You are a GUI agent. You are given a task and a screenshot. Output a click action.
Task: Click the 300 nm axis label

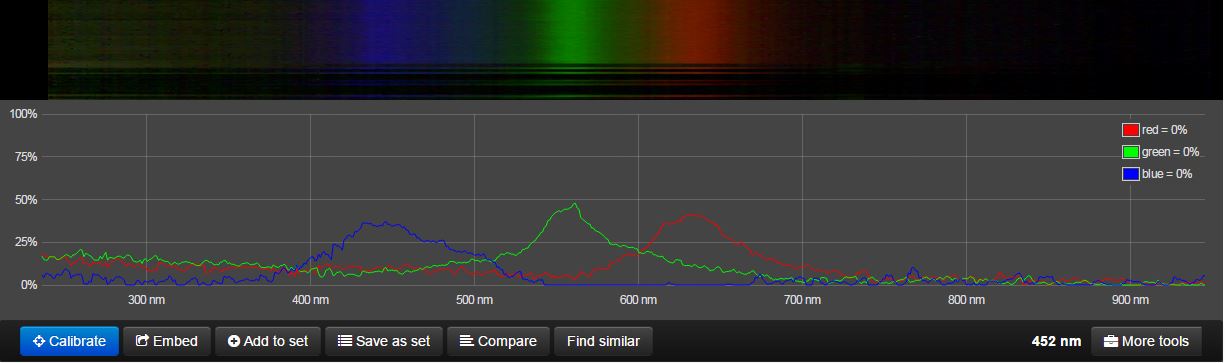click(x=147, y=299)
